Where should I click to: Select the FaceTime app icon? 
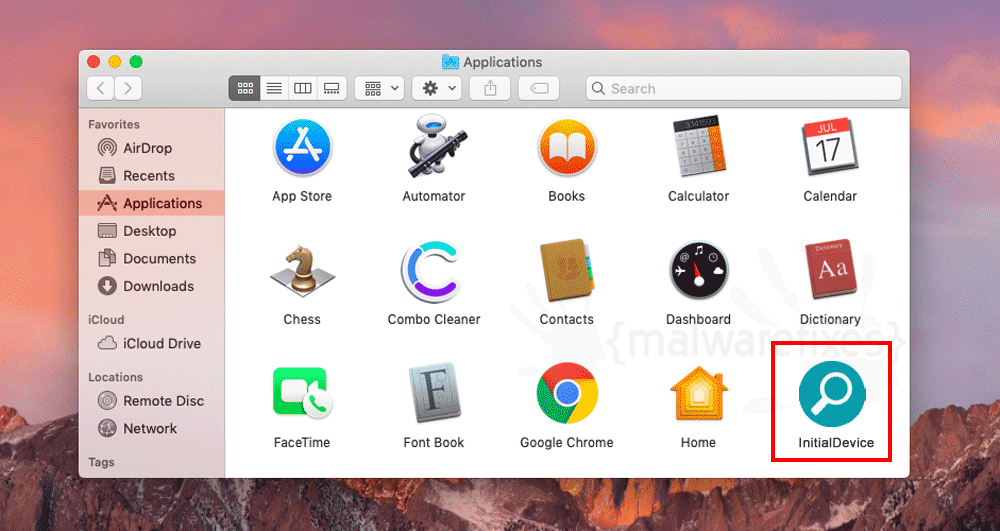(302, 393)
